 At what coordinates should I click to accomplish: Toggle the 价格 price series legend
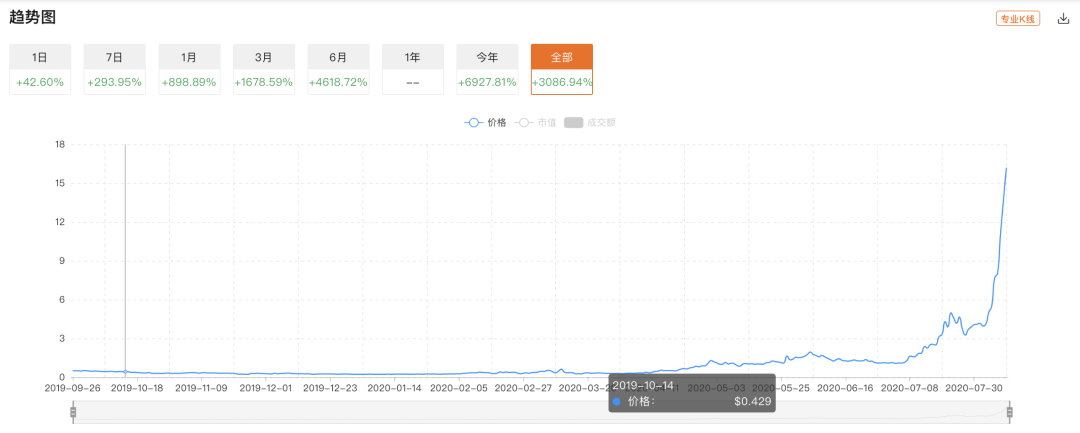(486, 122)
